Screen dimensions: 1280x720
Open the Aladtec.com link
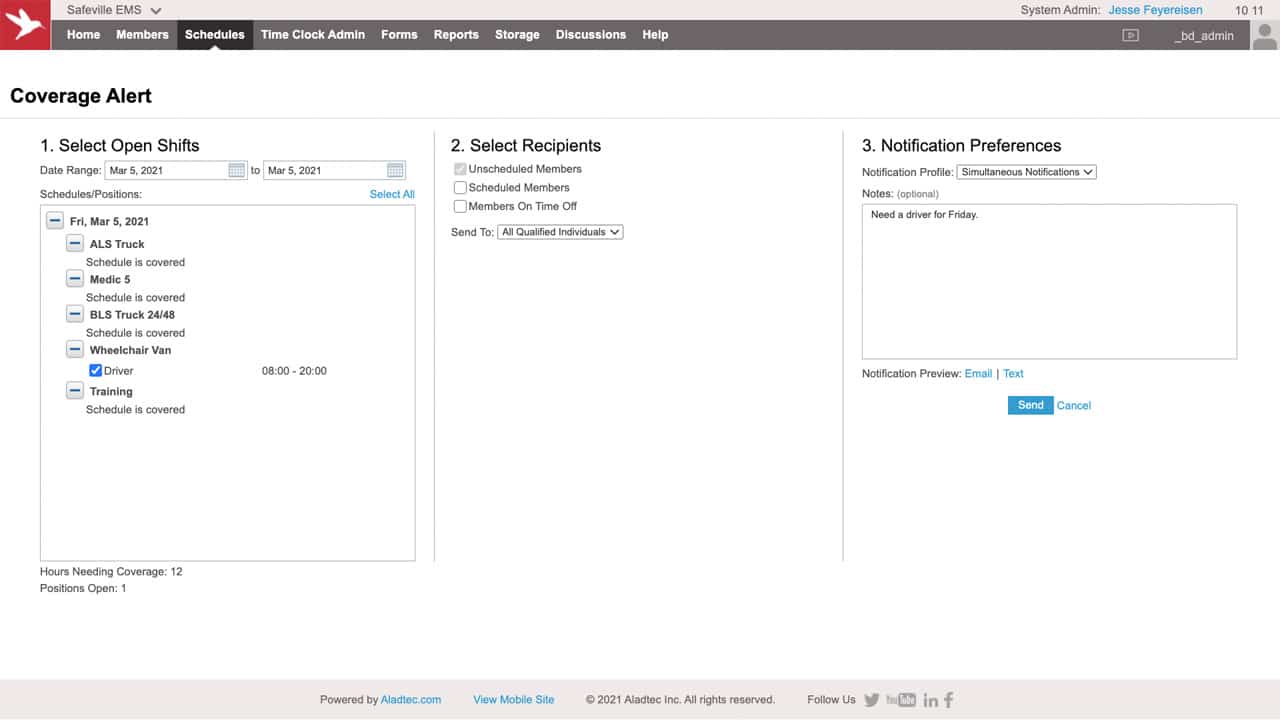pos(411,700)
